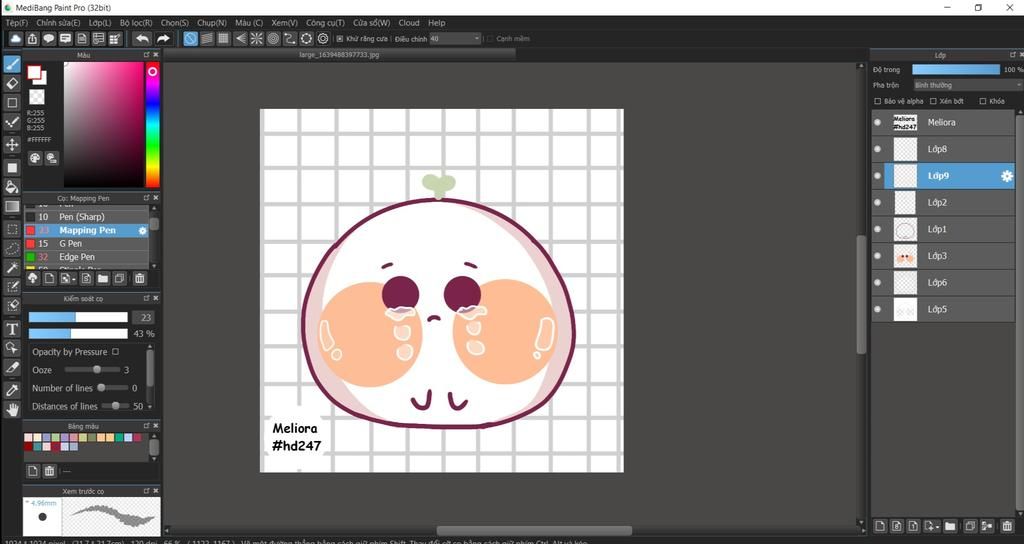Enable Khóa lock checkbox
1024x544 pixels.
coord(982,101)
